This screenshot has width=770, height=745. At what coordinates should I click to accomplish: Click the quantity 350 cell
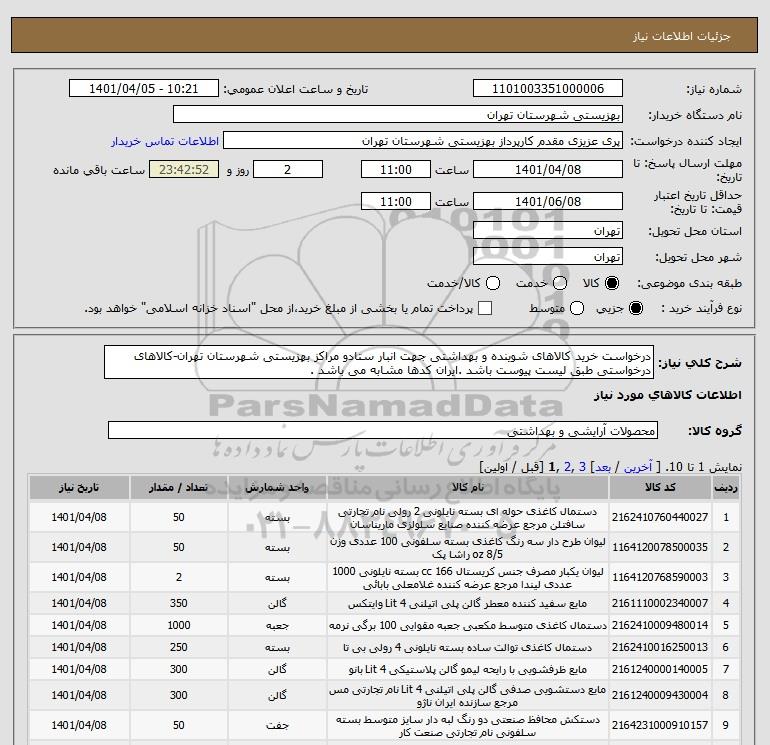click(179, 603)
